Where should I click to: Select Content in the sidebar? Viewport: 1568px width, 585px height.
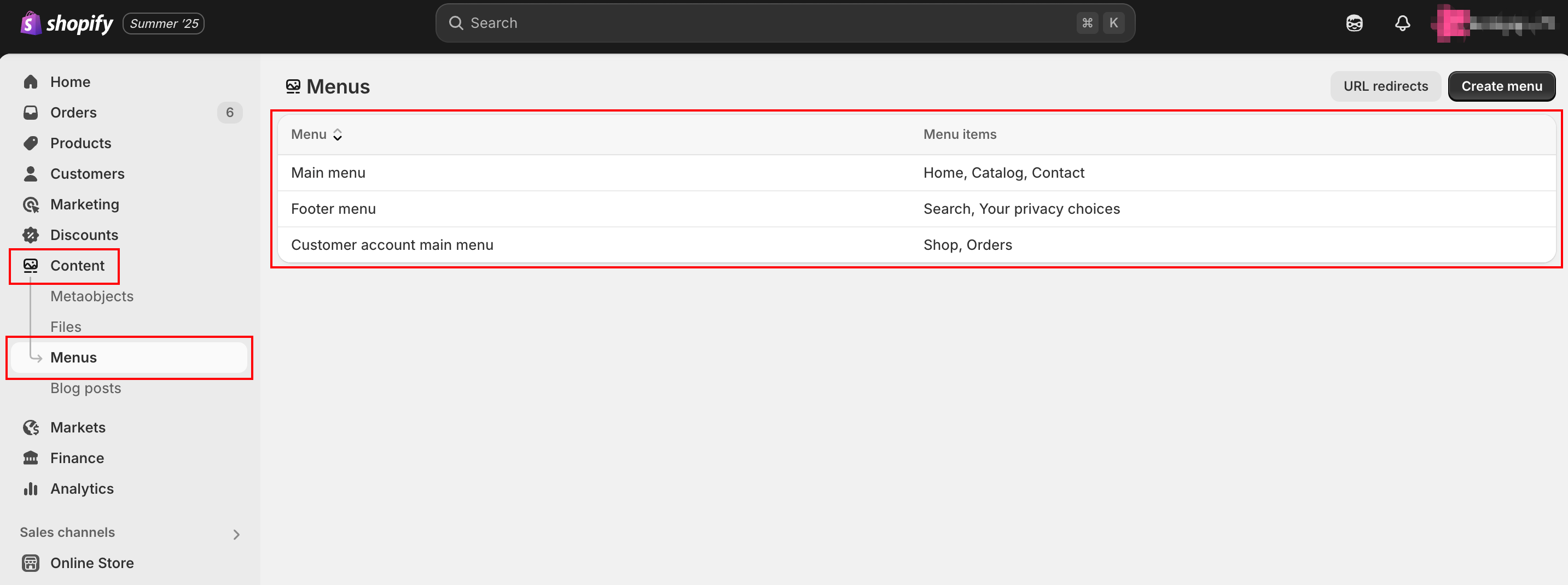click(77, 266)
